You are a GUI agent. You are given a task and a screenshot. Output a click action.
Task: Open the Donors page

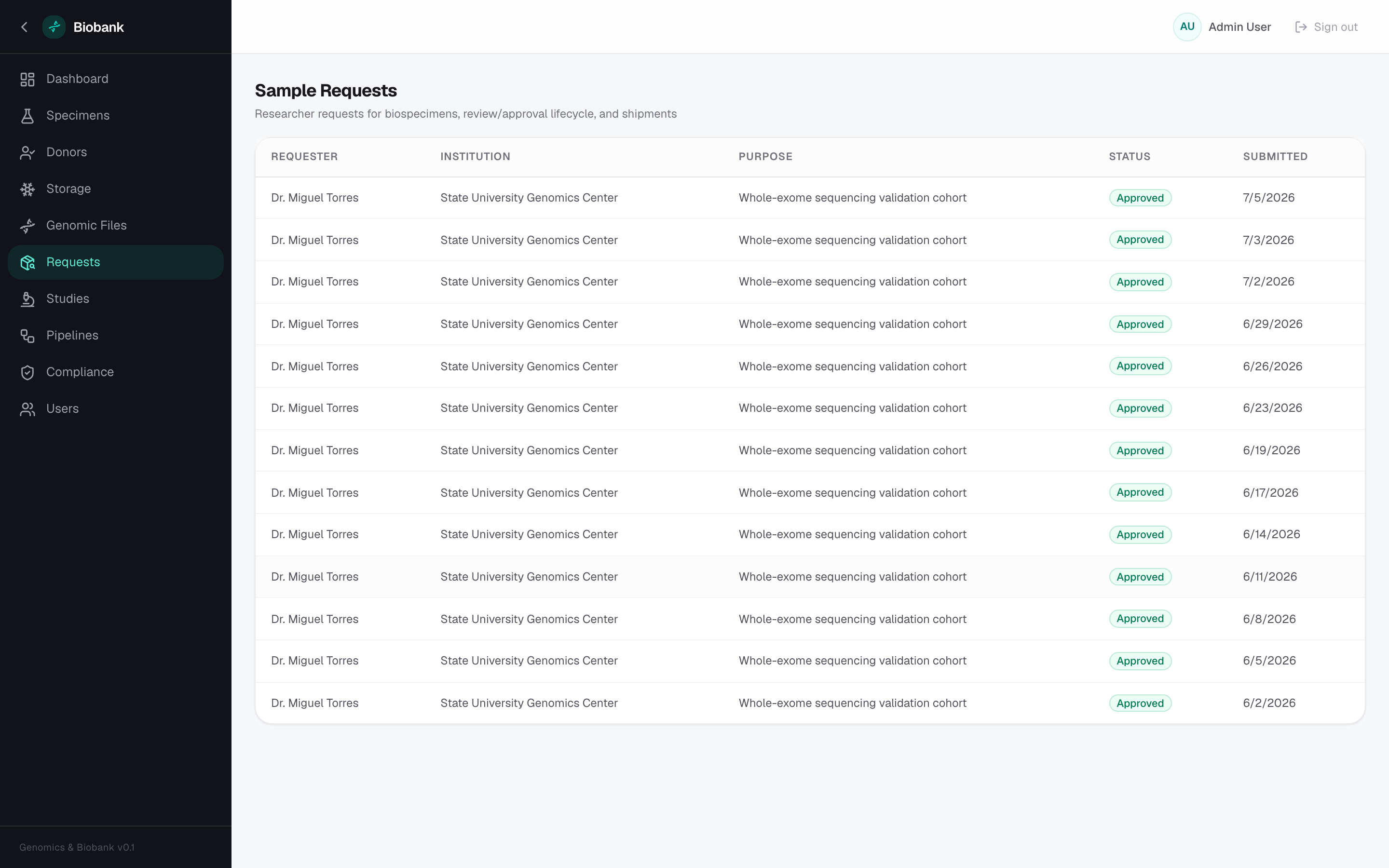click(x=115, y=153)
